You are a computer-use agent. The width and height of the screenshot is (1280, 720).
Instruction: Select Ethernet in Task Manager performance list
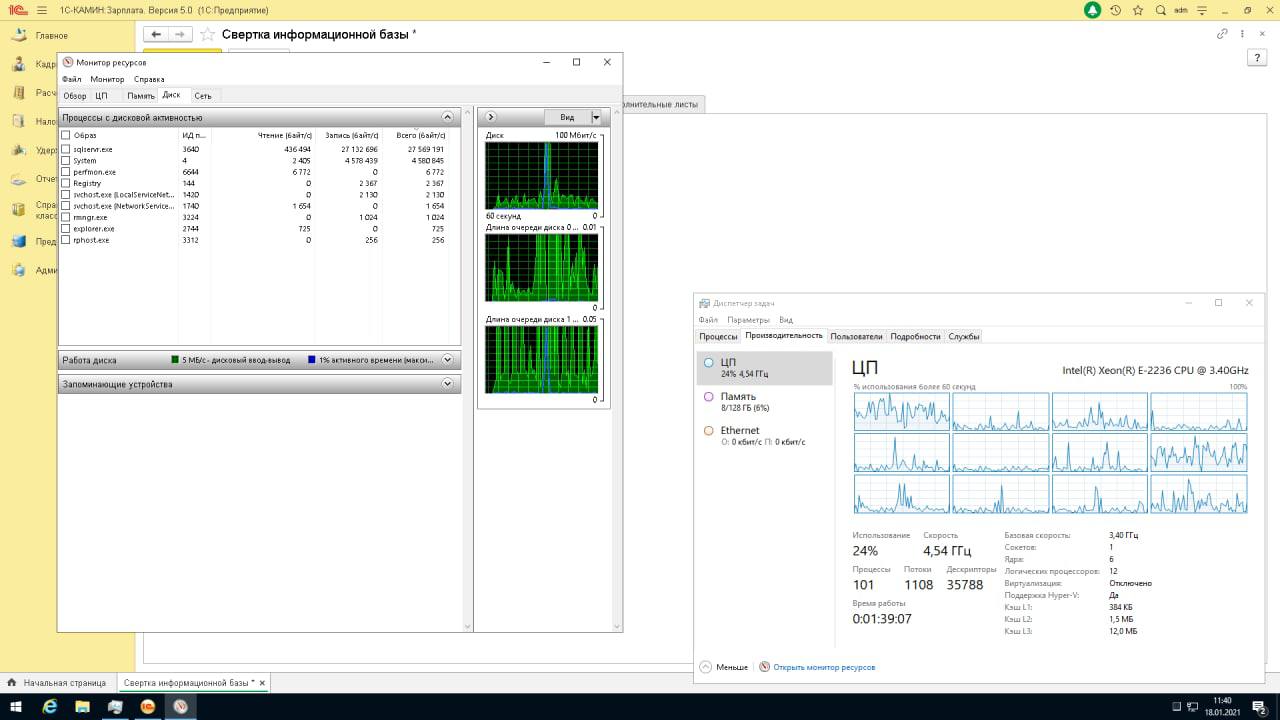pyautogui.click(x=764, y=435)
